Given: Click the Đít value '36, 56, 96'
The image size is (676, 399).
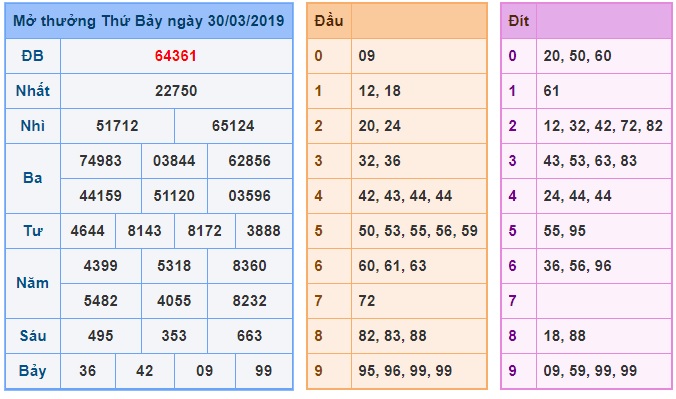Looking at the screenshot, I should 578,265.
